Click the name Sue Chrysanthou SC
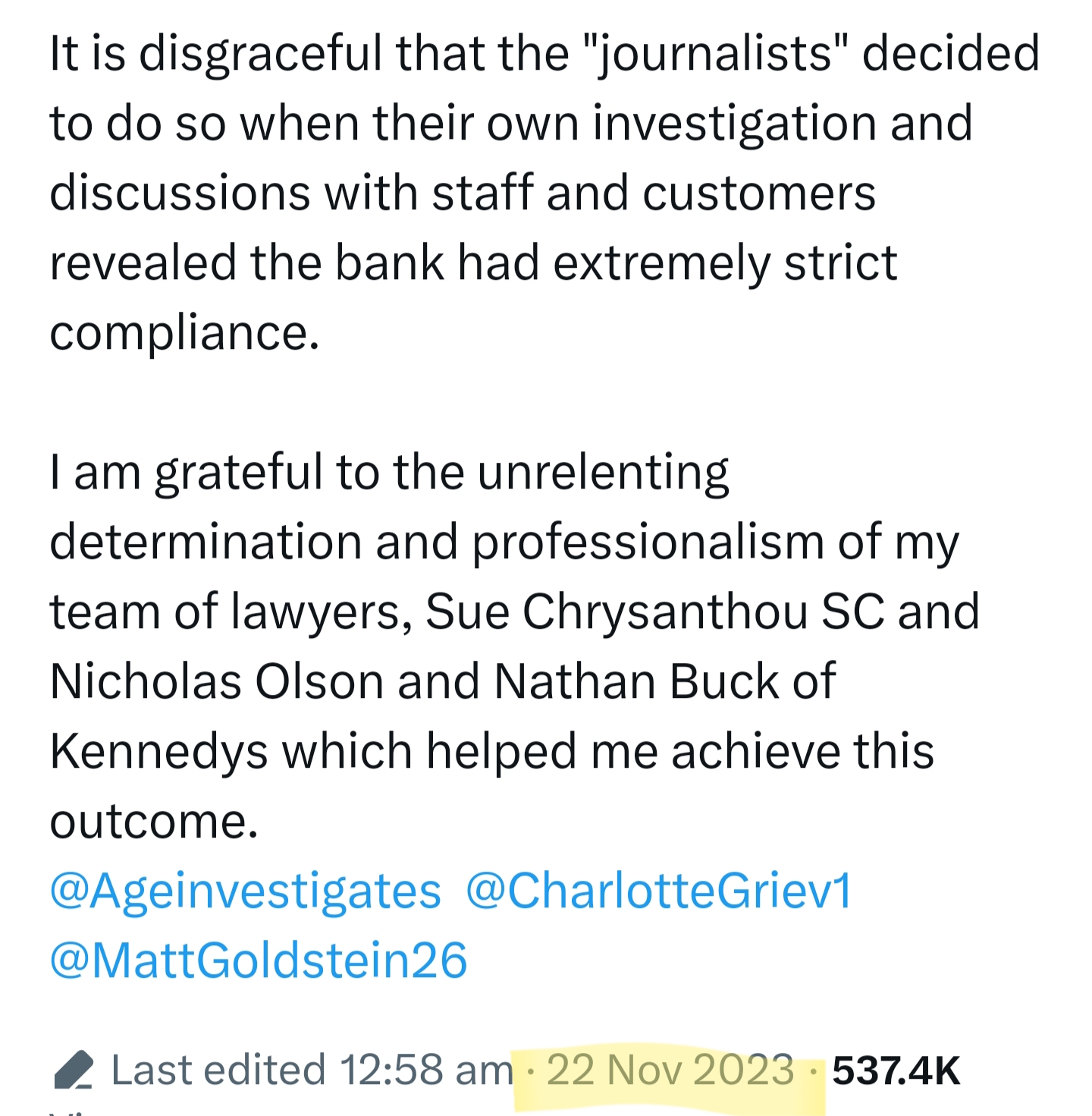 click(654, 611)
